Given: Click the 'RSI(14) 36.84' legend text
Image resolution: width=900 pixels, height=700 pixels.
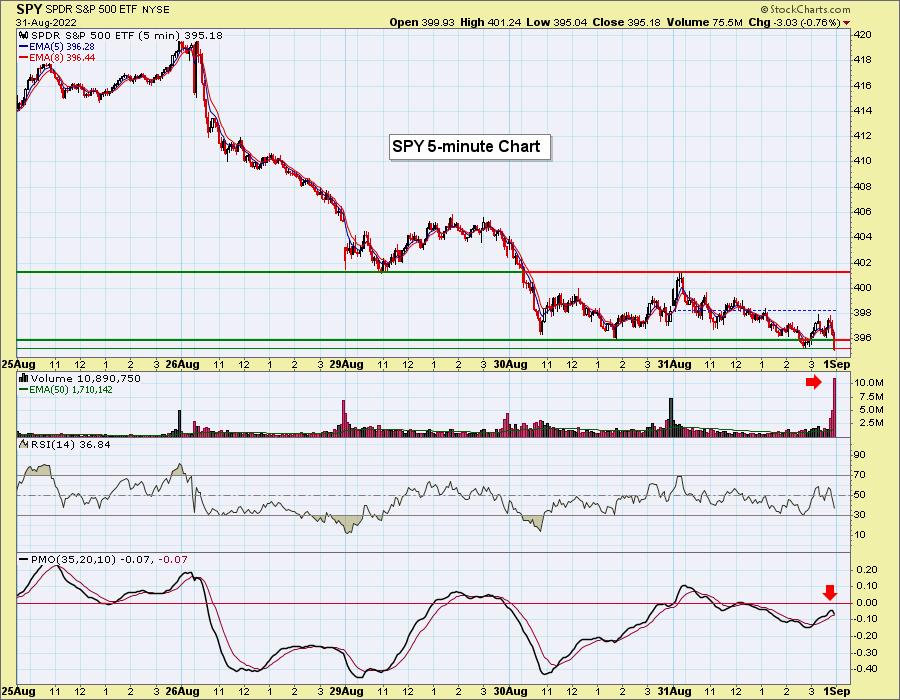Looking at the screenshot, I should [71, 445].
